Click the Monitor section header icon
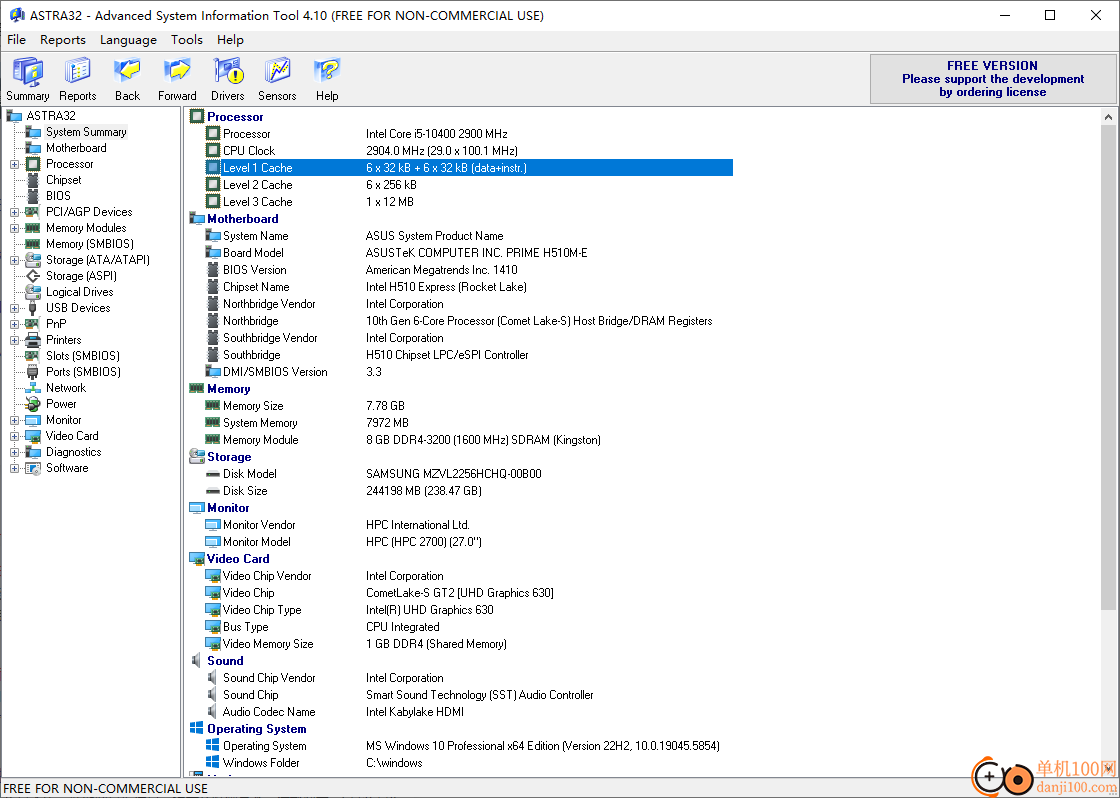Screen dimensions: 1120x798 click(196, 508)
